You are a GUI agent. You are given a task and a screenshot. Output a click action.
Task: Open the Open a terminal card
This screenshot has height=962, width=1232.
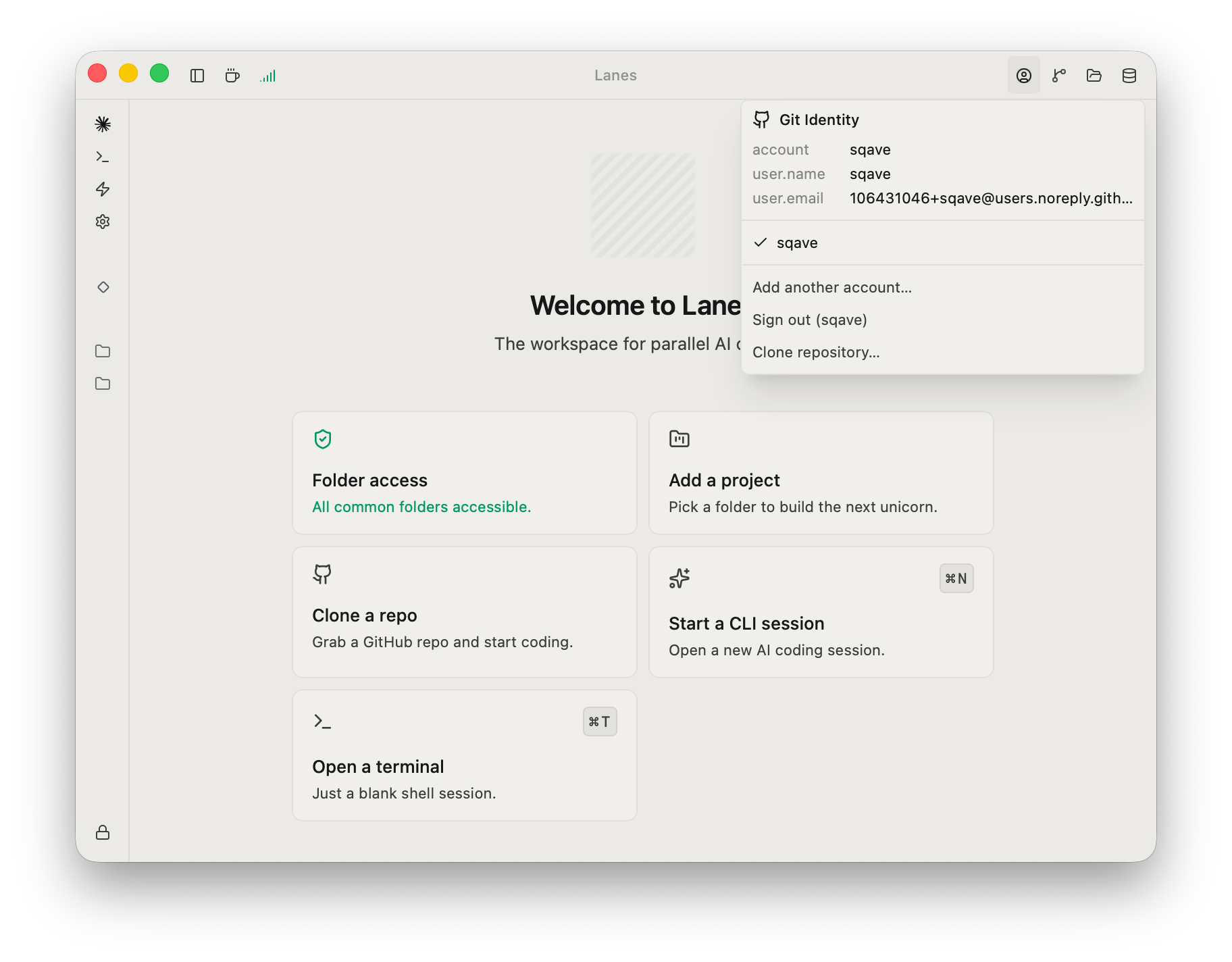(465, 755)
